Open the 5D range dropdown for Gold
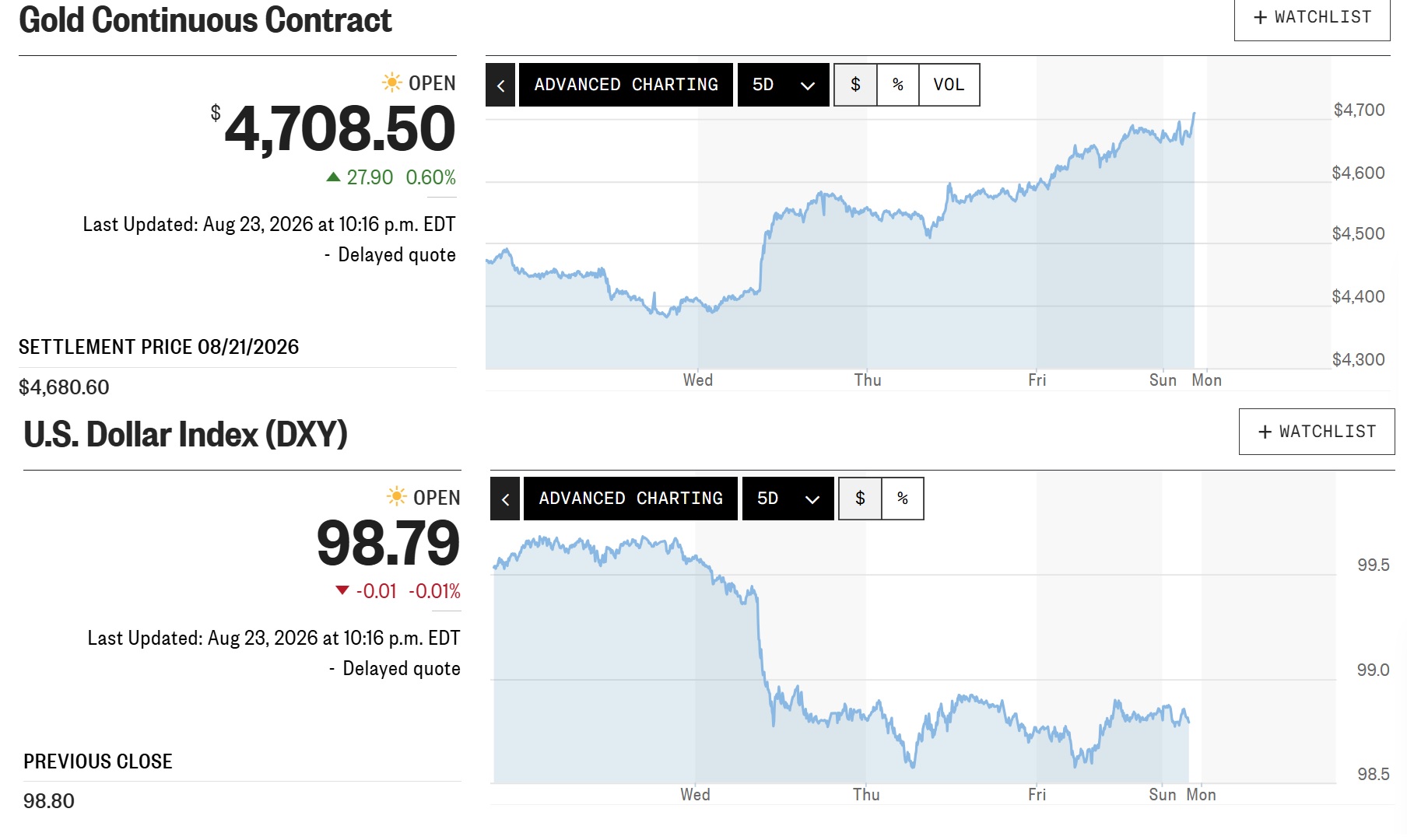Image resolution: width=1407 pixels, height=840 pixels. pyautogui.click(x=784, y=85)
